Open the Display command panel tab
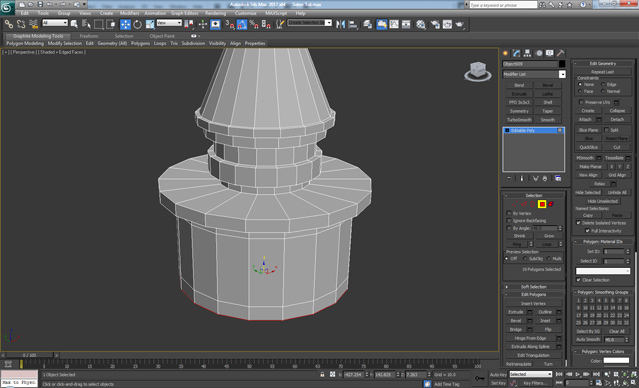The image size is (639, 388). click(550, 53)
